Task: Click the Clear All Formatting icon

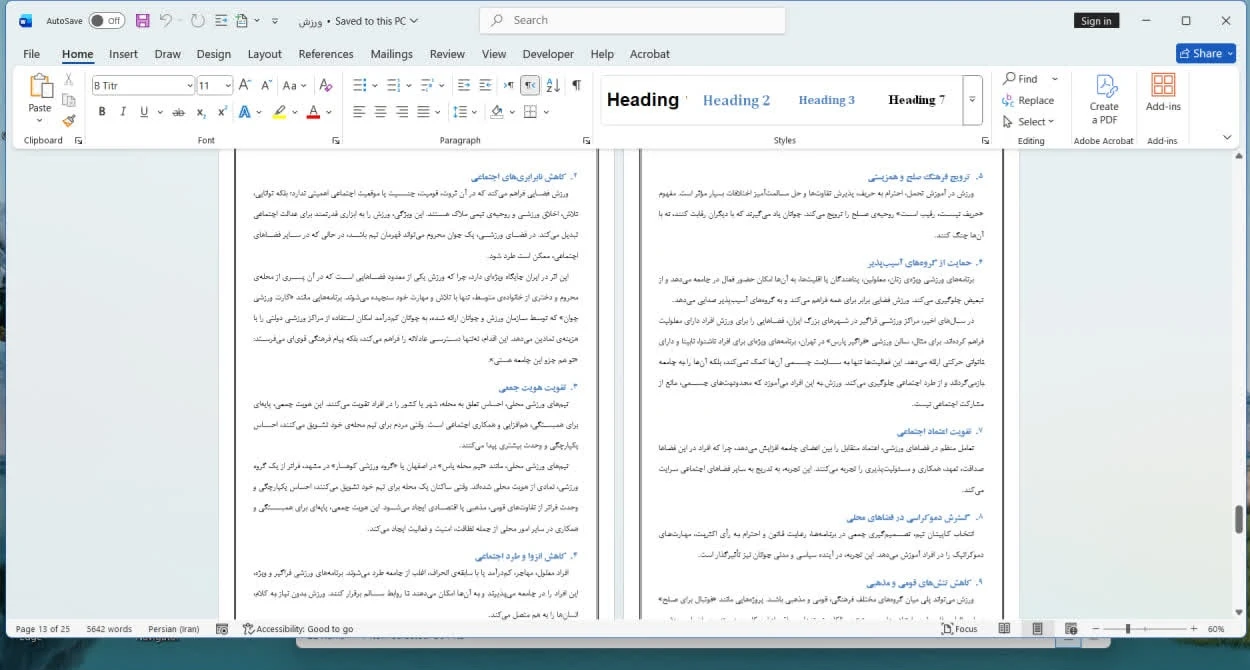Action: pyautogui.click(x=326, y=86)
